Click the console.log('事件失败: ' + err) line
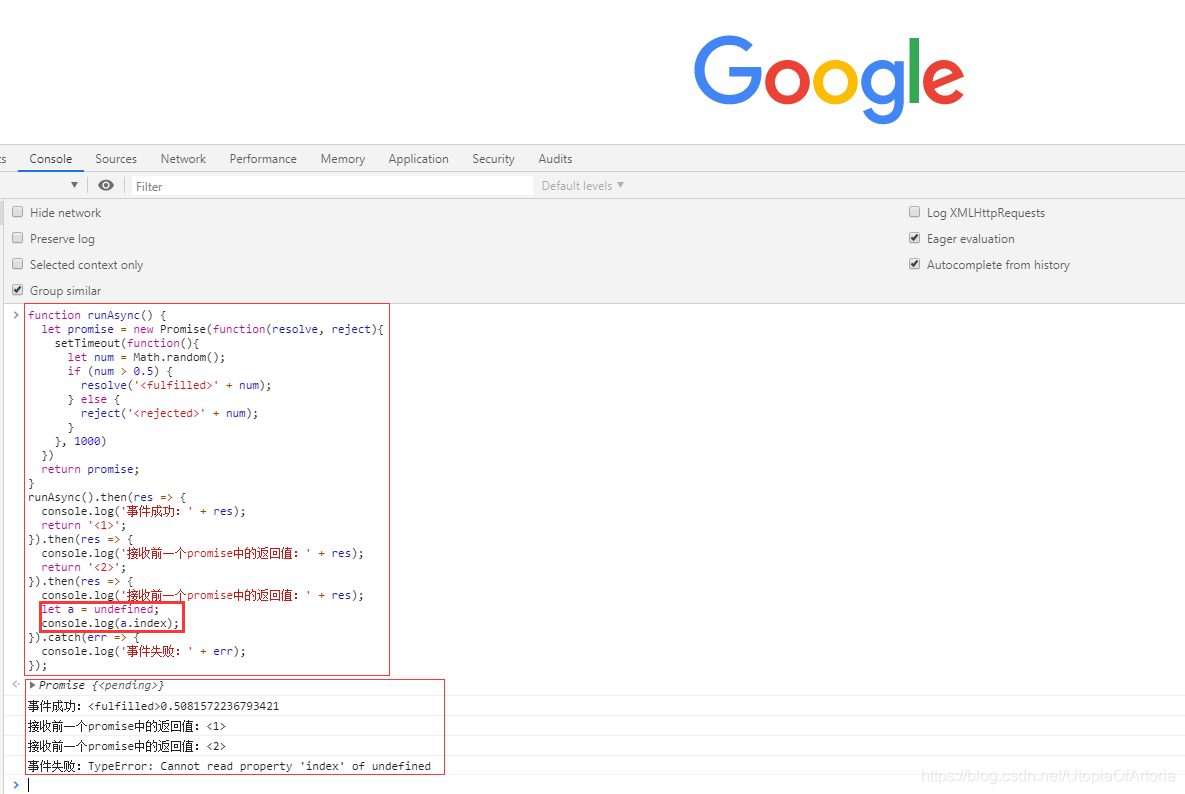The height and width of the screenshot is (794, 1185). click(144, 651)
